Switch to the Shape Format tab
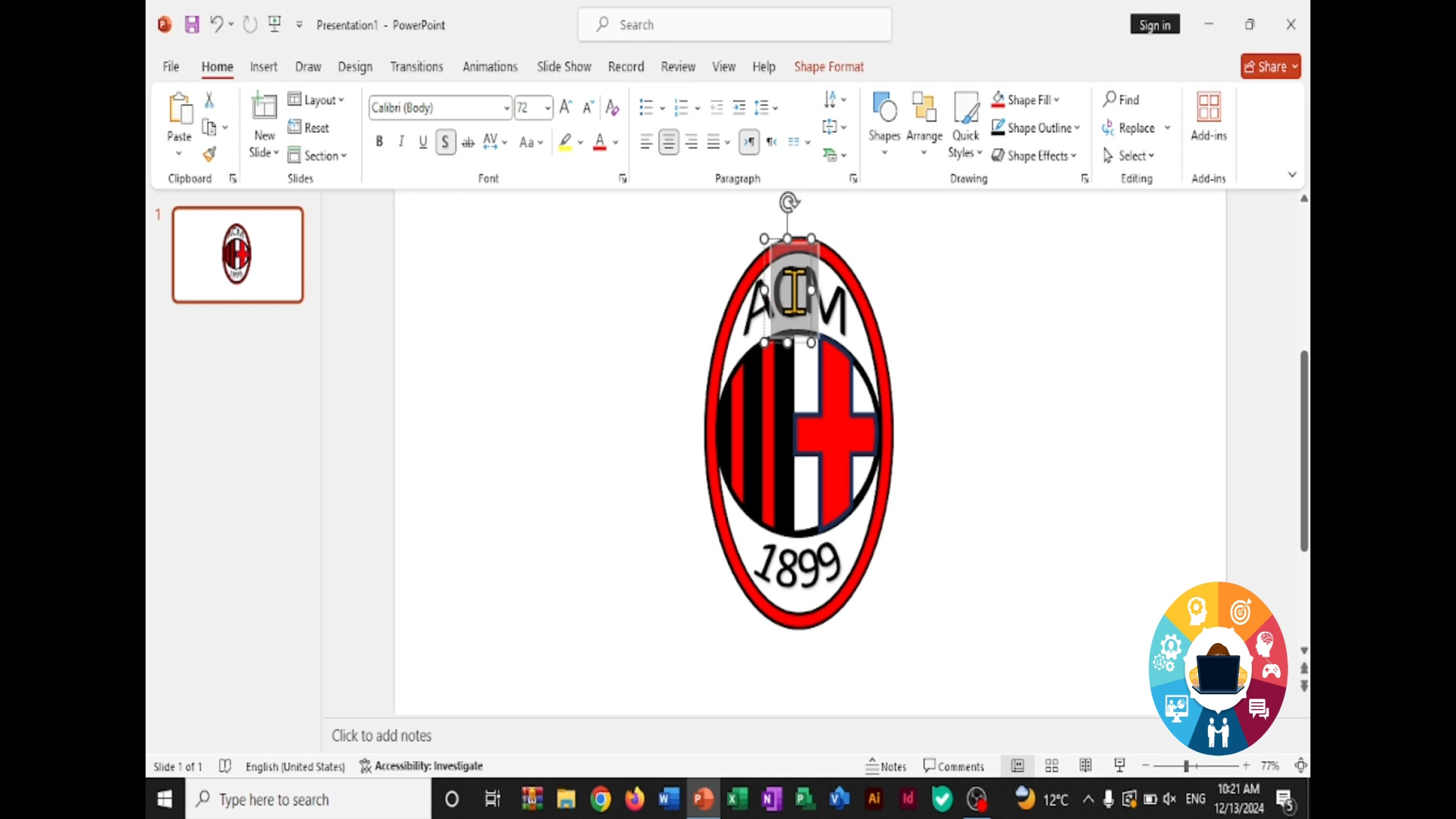Screen dimensions: 1456x819 (x=829, y=67)
